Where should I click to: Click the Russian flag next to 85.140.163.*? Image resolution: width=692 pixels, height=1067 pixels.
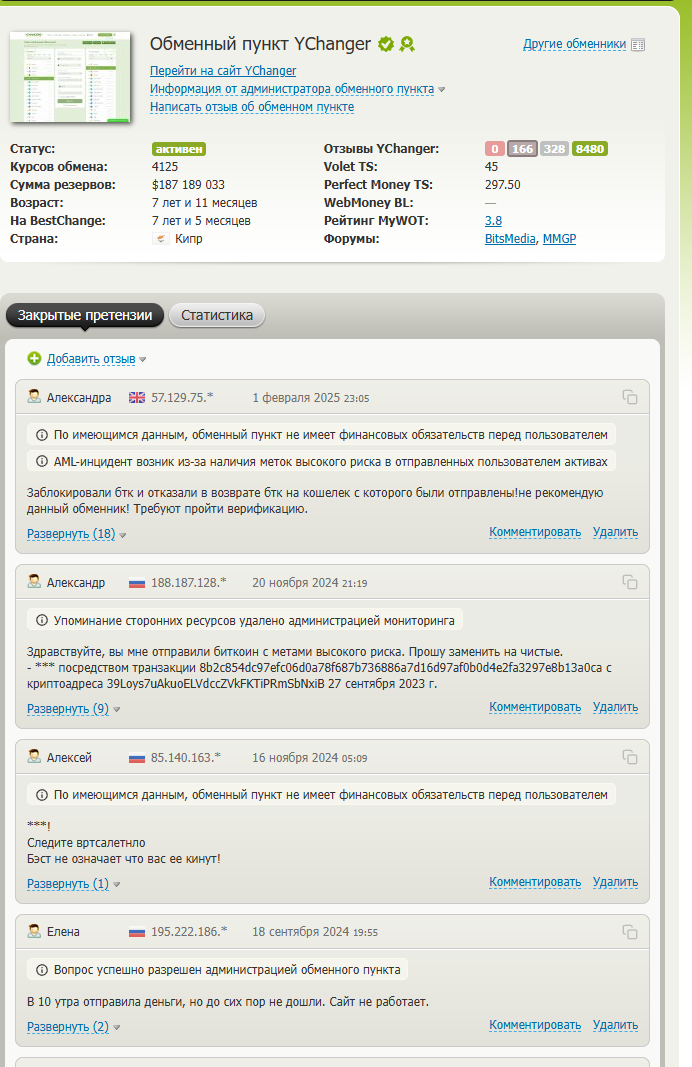pos(137,758)
